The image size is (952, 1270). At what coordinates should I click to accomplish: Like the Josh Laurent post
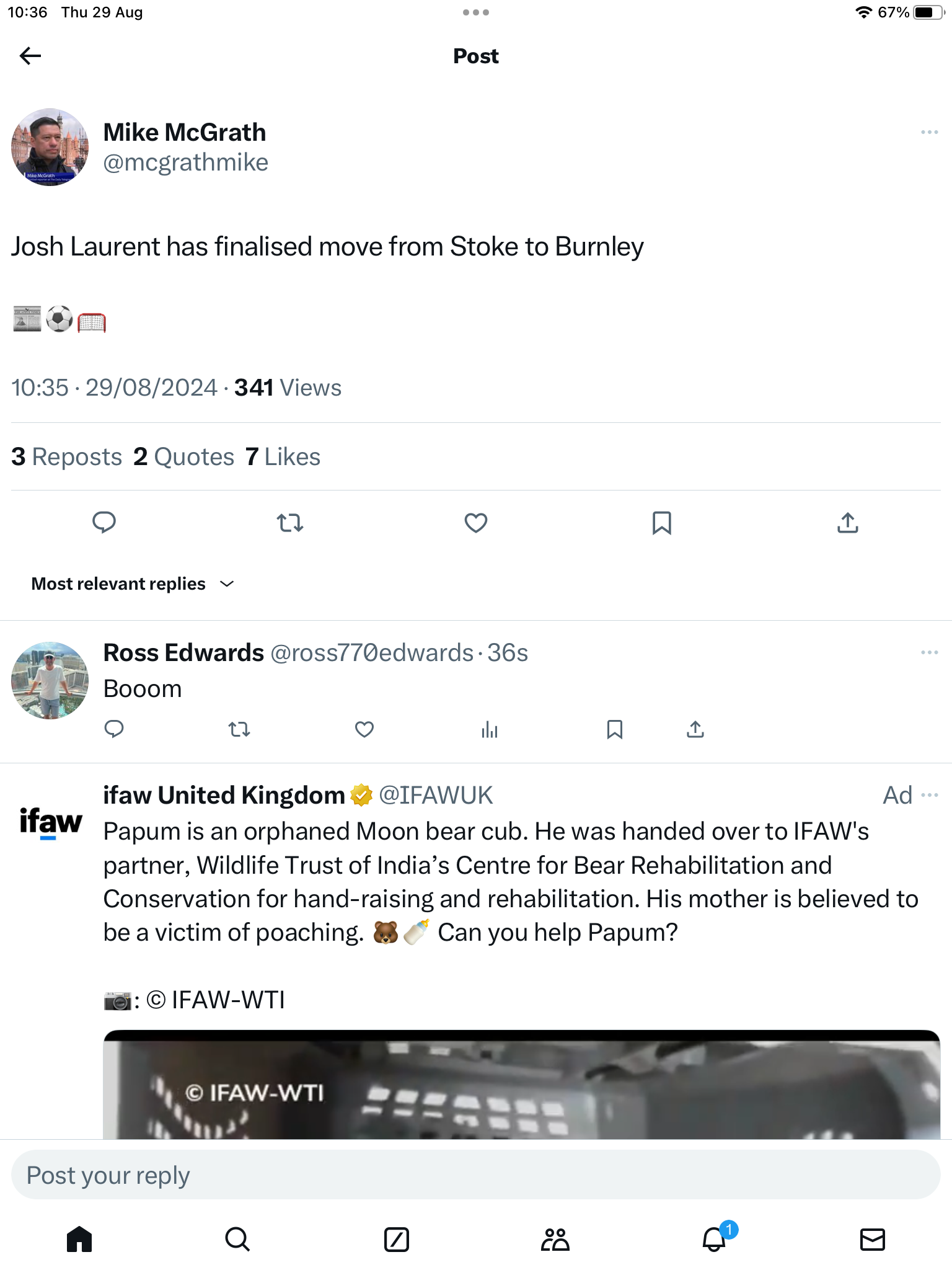476,523
